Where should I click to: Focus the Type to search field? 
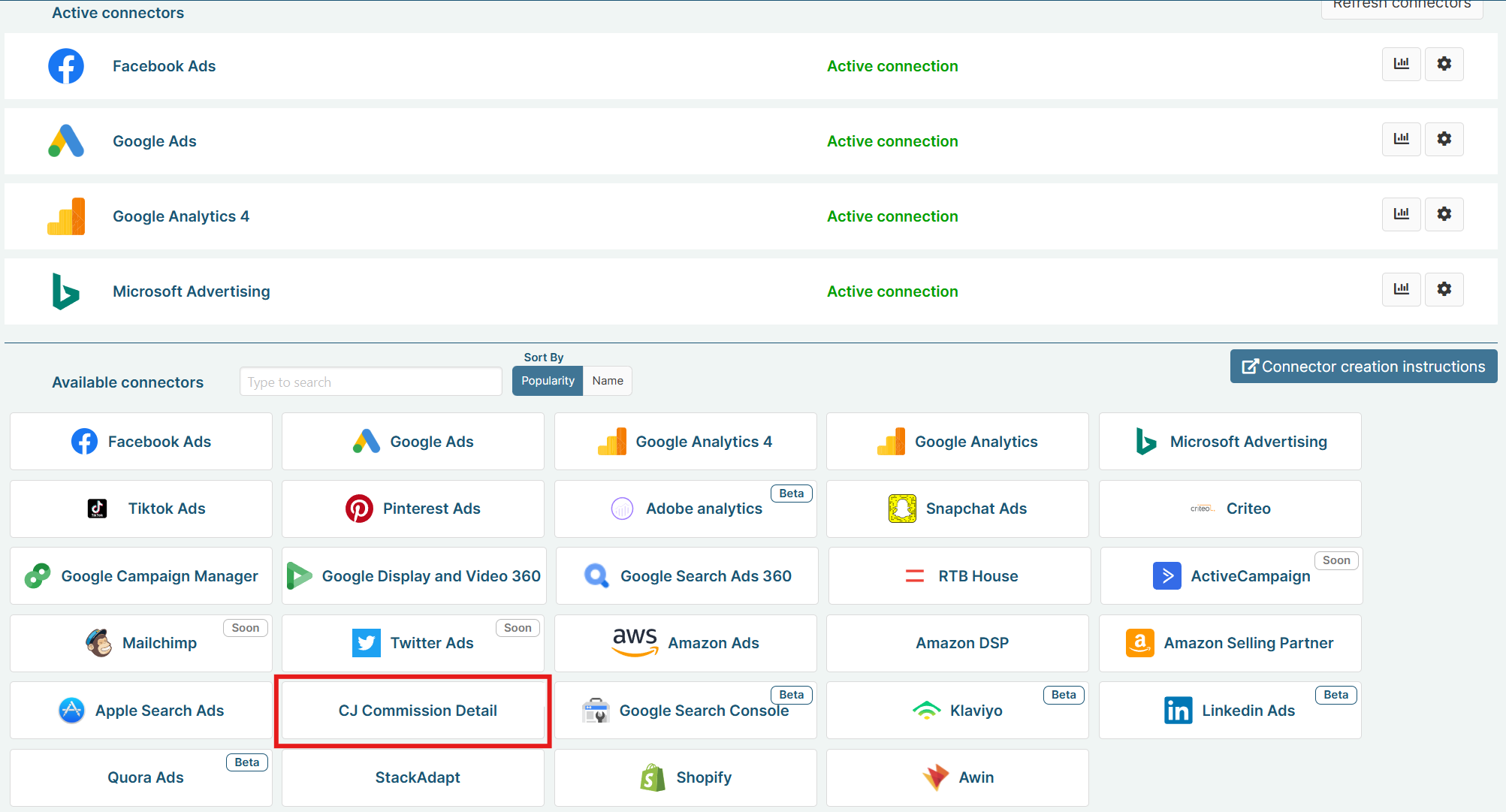[370, 382]
